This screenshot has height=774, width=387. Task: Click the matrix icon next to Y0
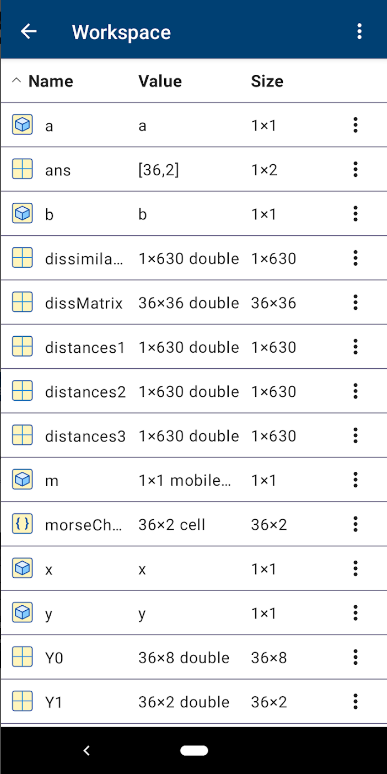[x=22, y=657]
